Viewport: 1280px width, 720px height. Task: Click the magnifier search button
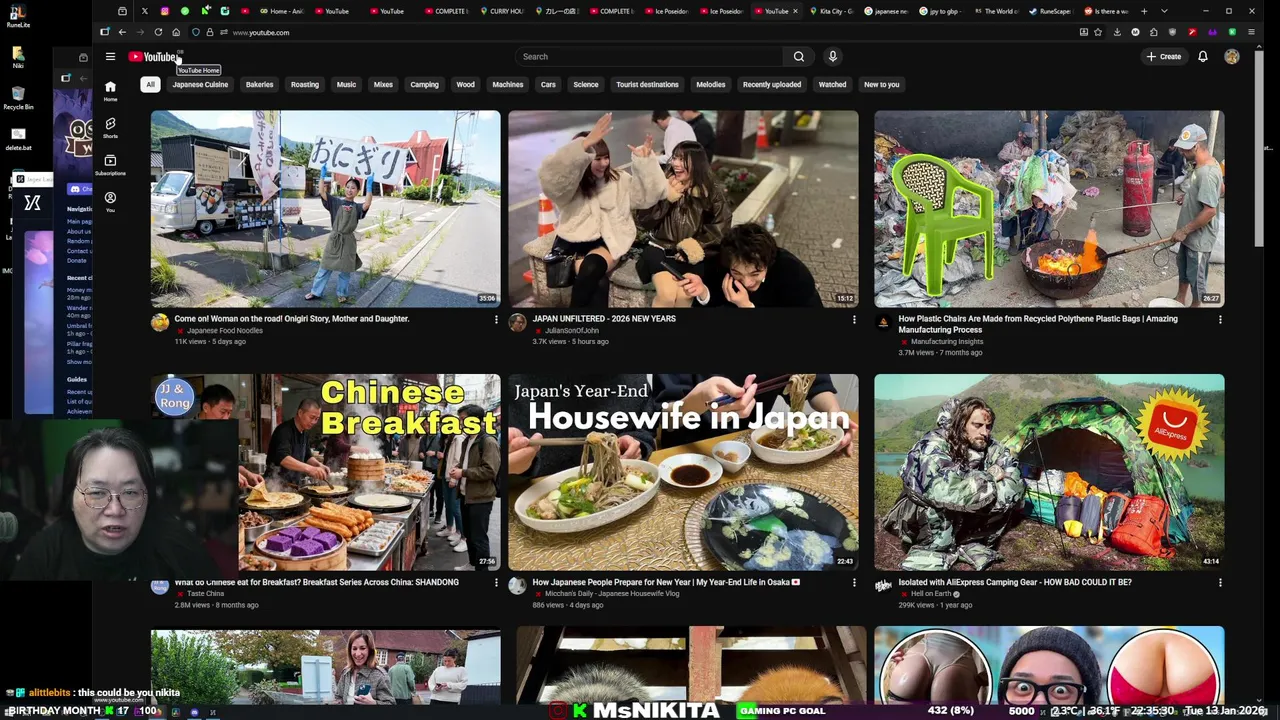[798, 57]
